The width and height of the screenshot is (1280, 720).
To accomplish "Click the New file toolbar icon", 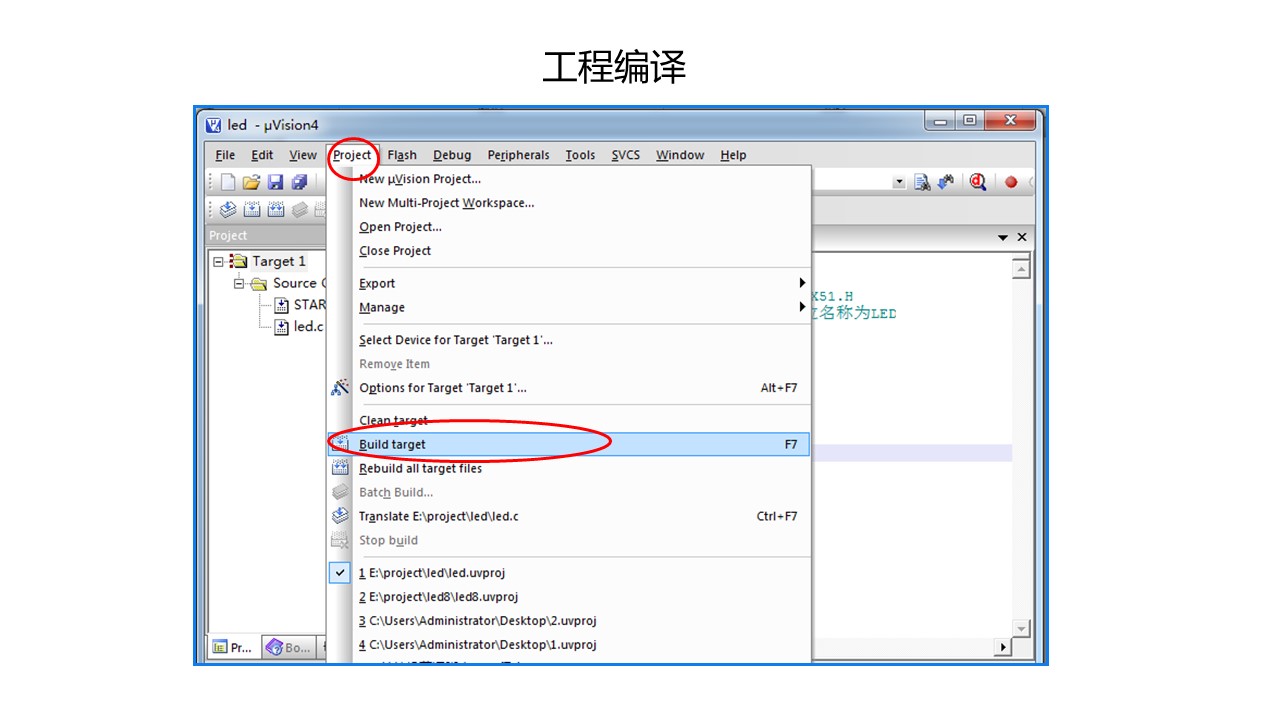I will pos(229,182).
